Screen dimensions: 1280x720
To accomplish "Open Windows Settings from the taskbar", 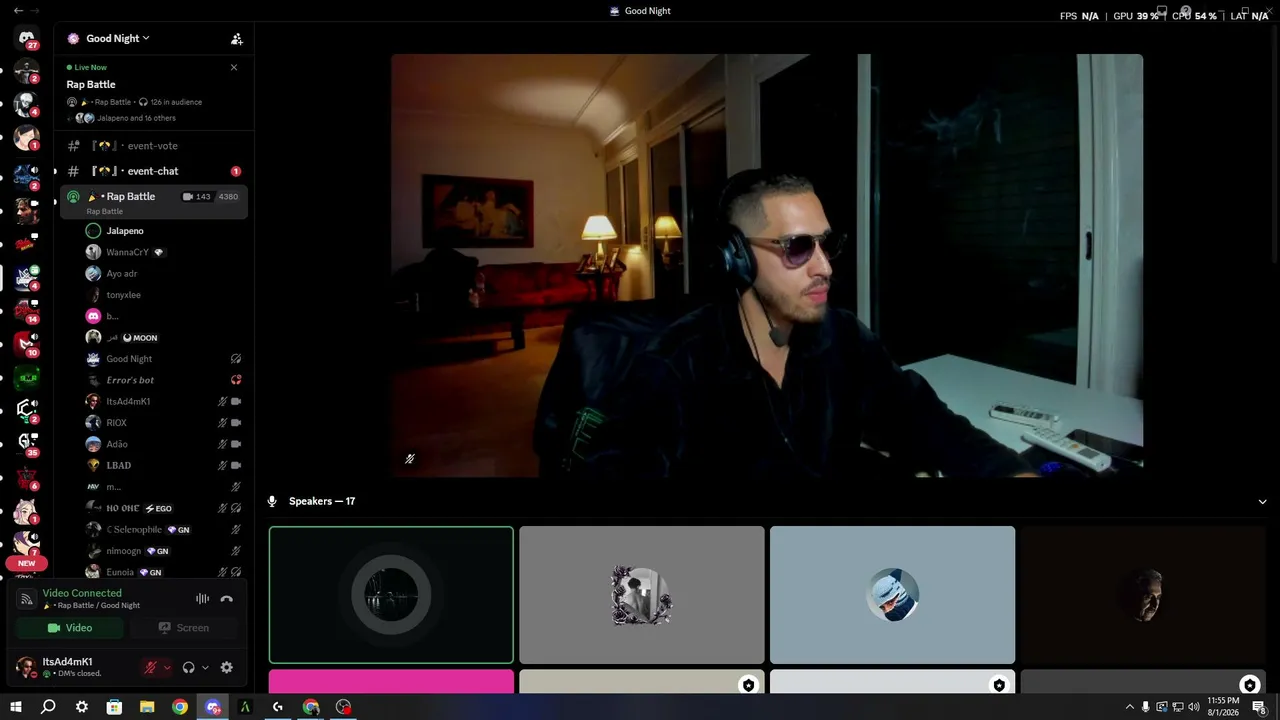I will tap(81, 707).
